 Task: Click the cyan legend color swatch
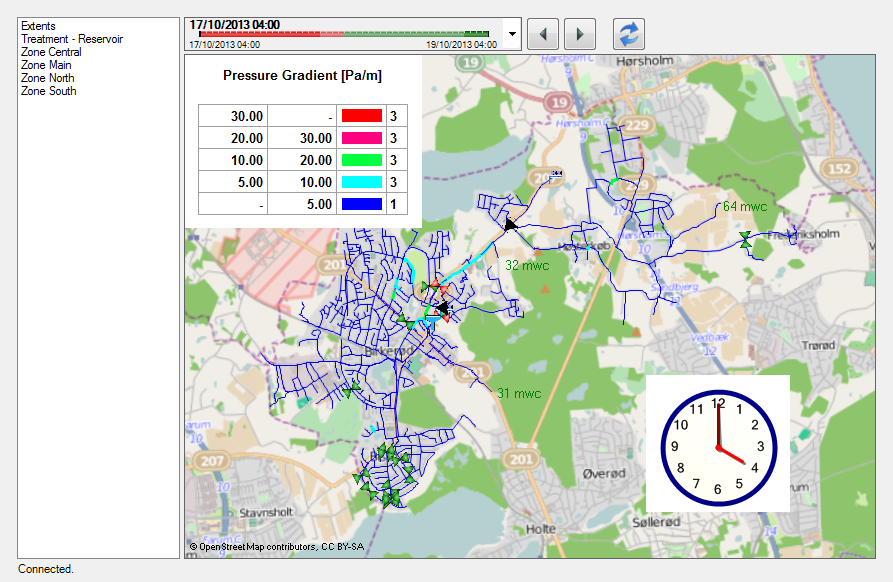[362, 182]
